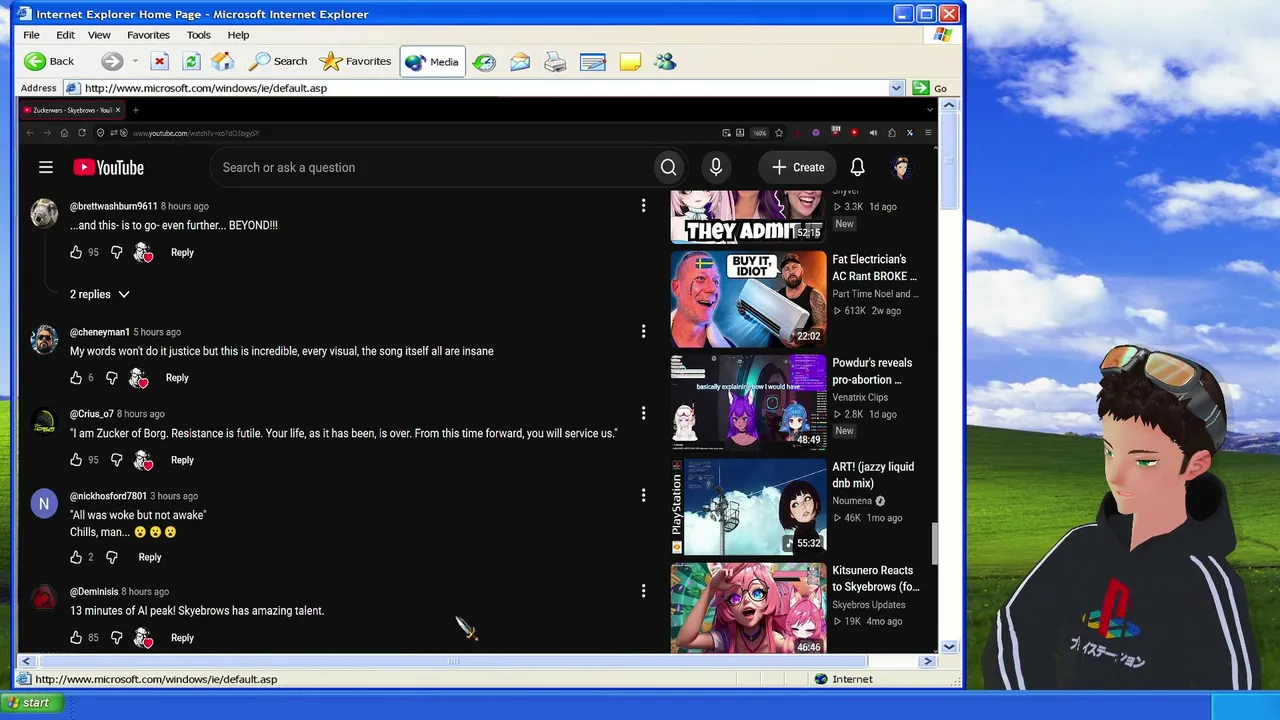Open Kitsunero Reacts to Skyebrows video thumbnail
The width and height of the screenshot is (1280, 720).
[748, 608]
